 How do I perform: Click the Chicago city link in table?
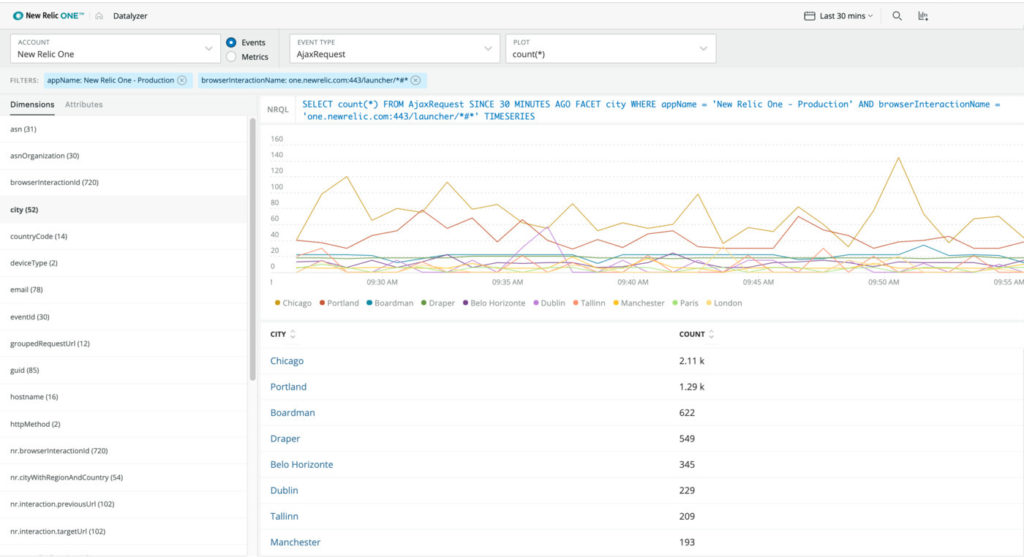point(287,360)
